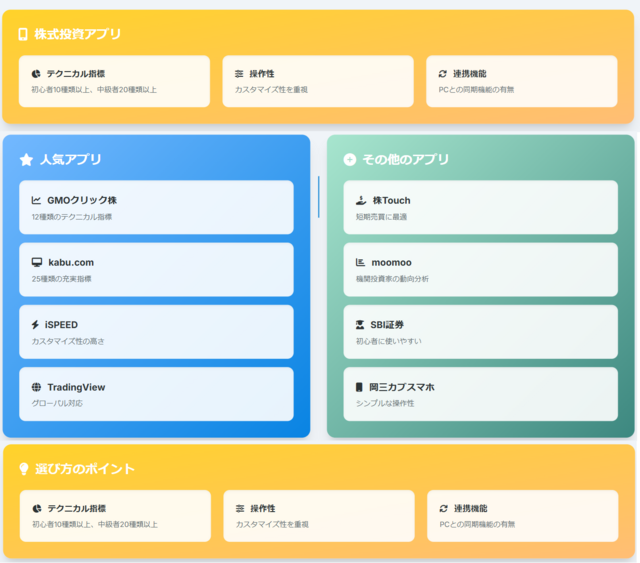This screenshot has height=563, width=640.
Task: Click top card text カスタマイズ性を重視
Action: [271, 90]
